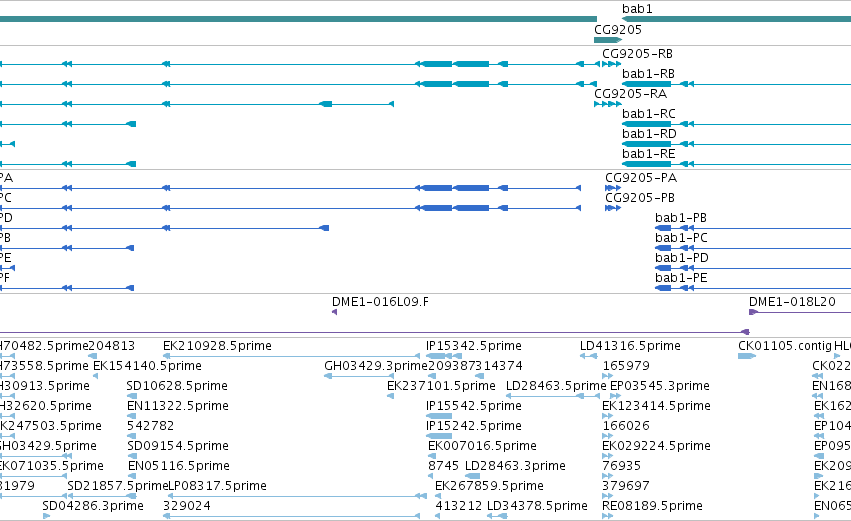The width and height of the screenshot is (851, 521).
Task: Click the LD28463.5prime EST label
Action: pos(556,386)
